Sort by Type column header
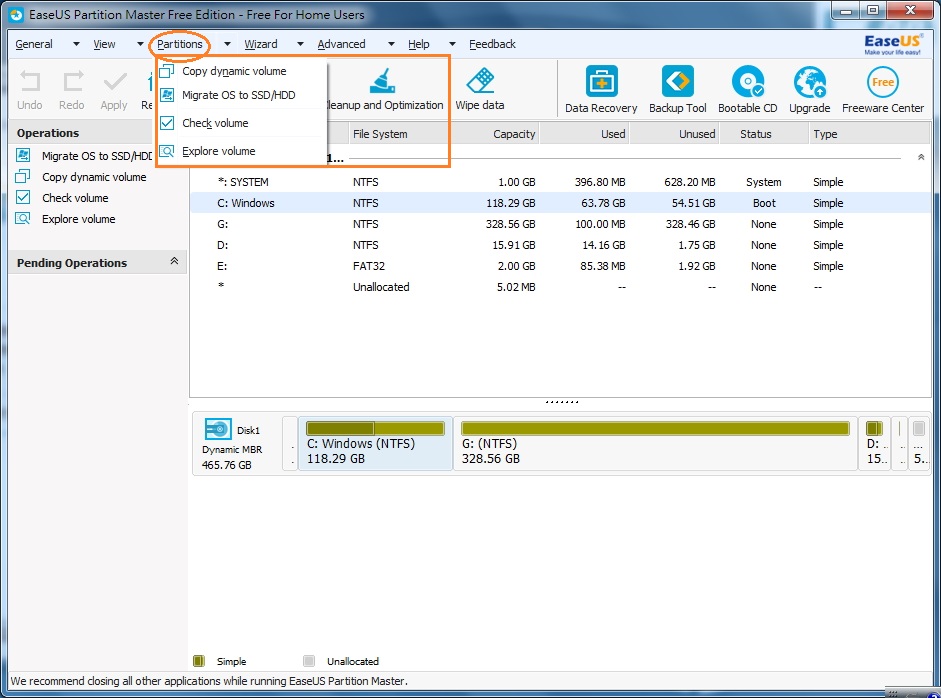 pos(869,134)
